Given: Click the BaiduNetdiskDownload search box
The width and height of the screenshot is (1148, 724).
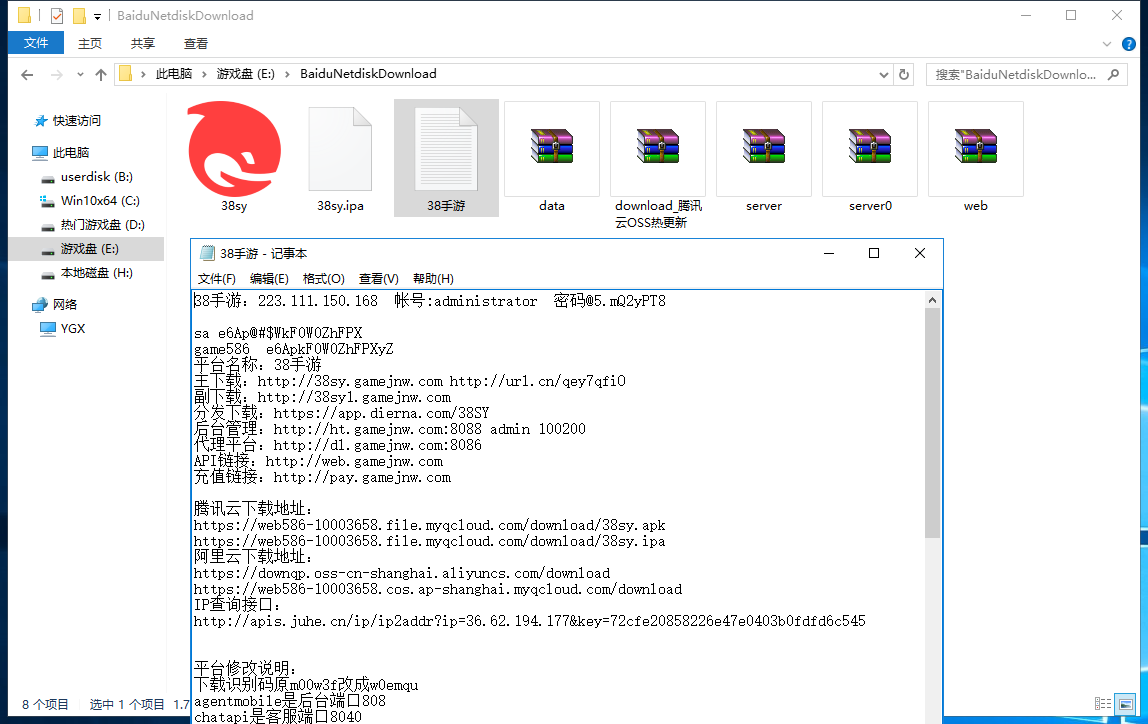Looking at the screenshot, I should 1030,74.
